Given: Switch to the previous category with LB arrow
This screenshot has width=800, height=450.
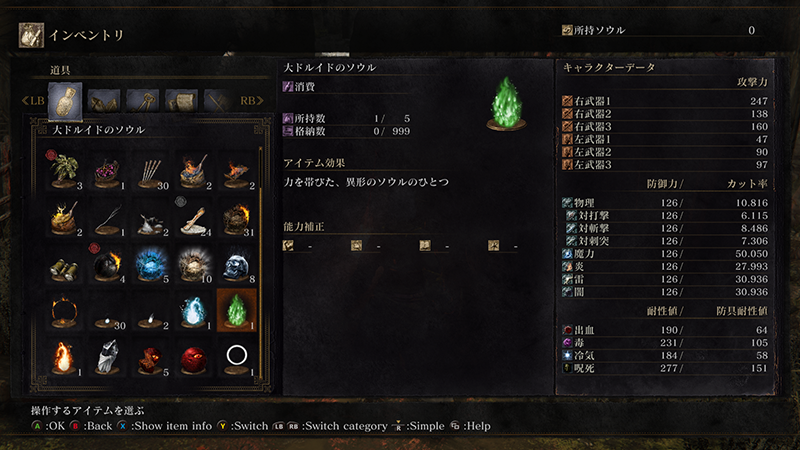Looking at the screenshot, I should point(33,101).
